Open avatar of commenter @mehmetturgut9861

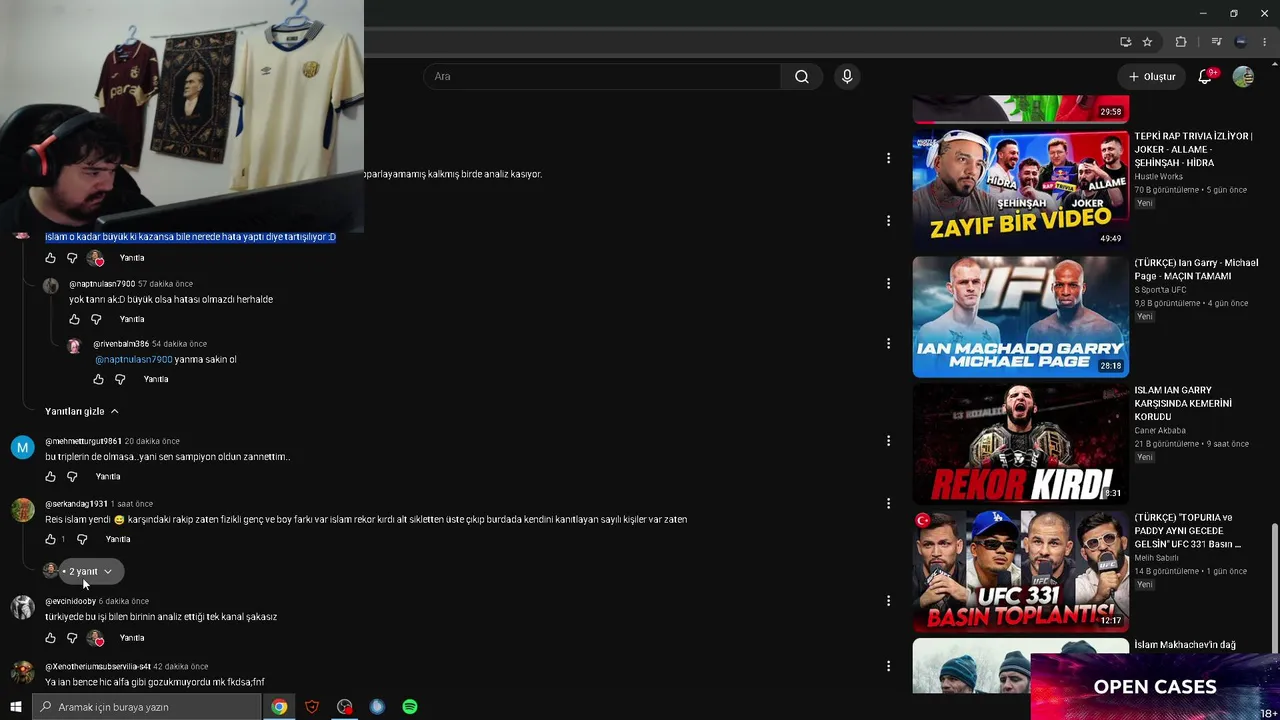click(x=22, y=447)
